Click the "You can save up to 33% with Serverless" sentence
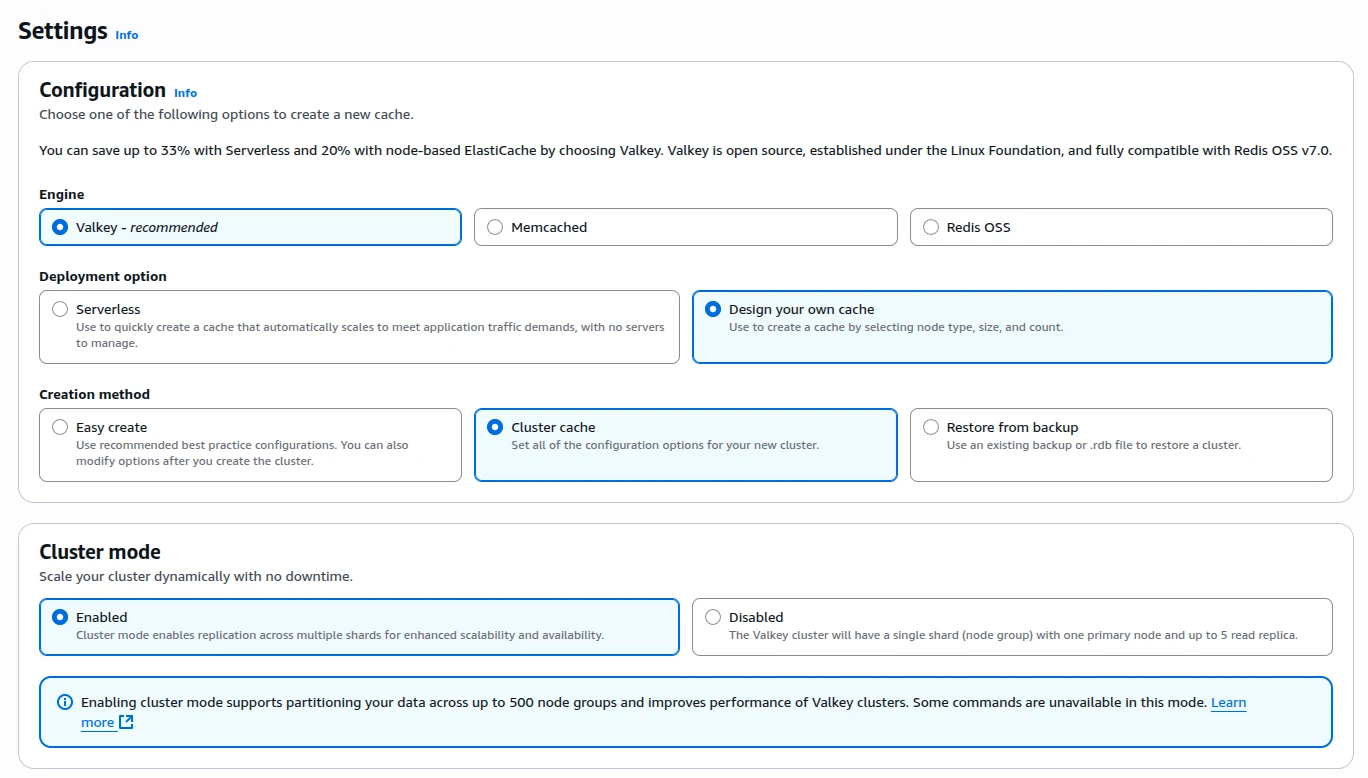Viewport: 1368px width, 778px height. point(685,150)
